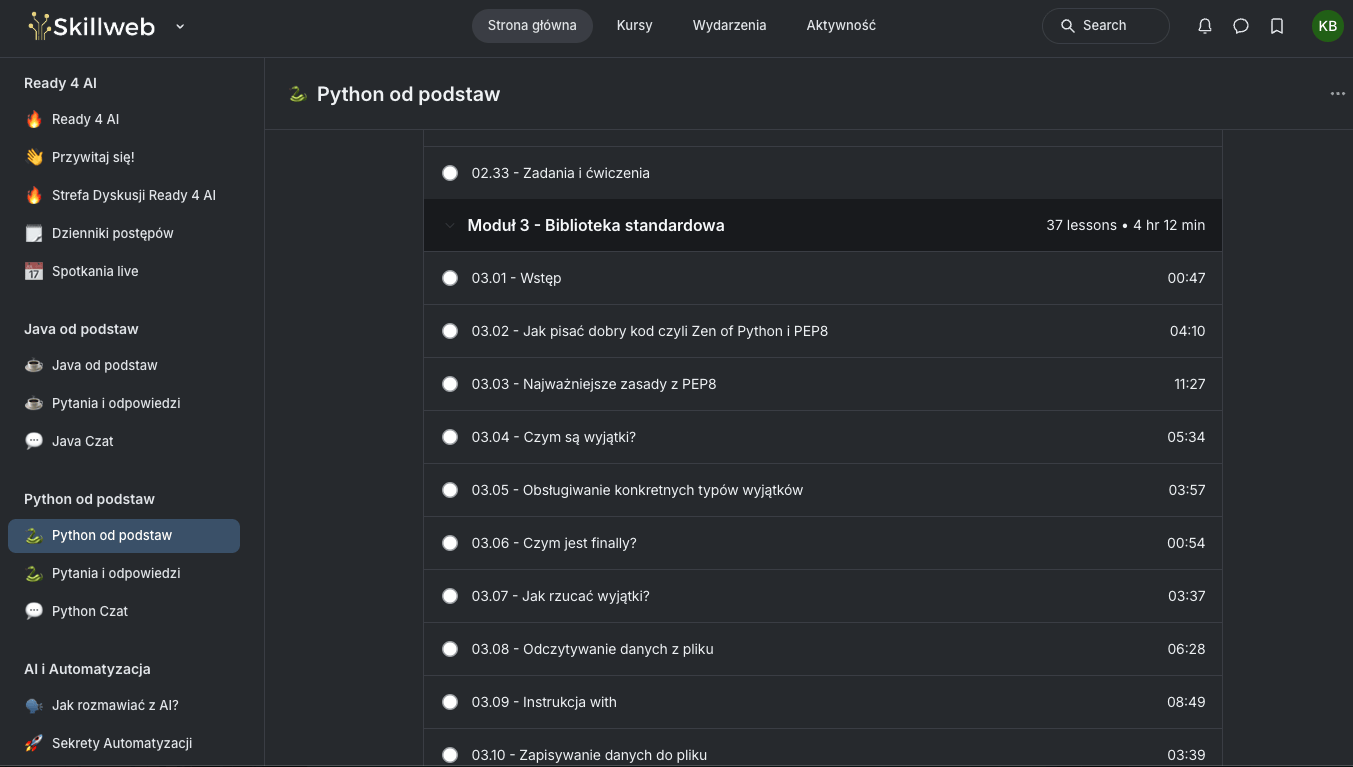Select Dzienniki postępów in the sidebar

[113, 233]
